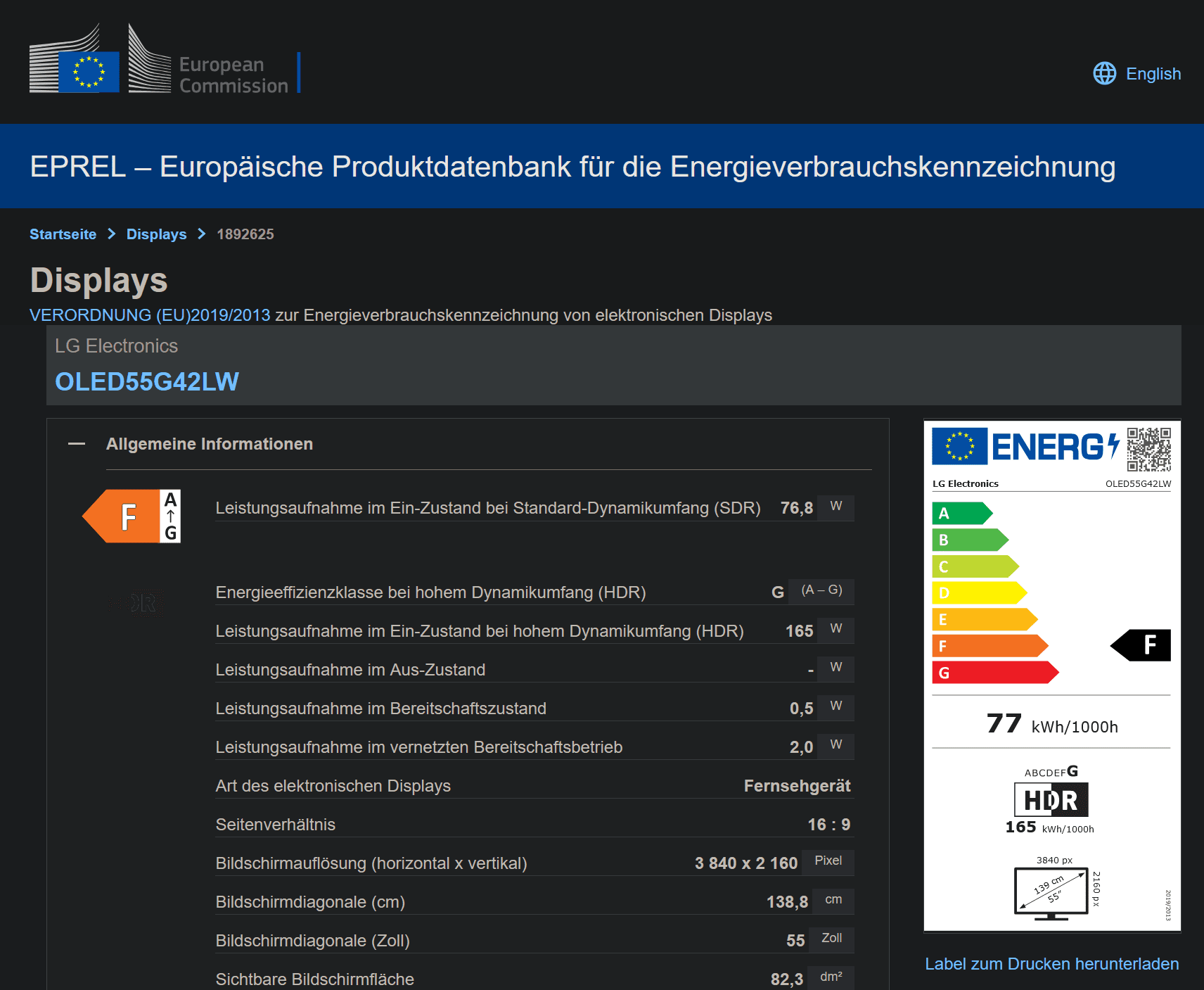The width and height of the screenshot is (1204, 990).
Task: Click the orange F energy class arrow
Action: pos(132,516)
